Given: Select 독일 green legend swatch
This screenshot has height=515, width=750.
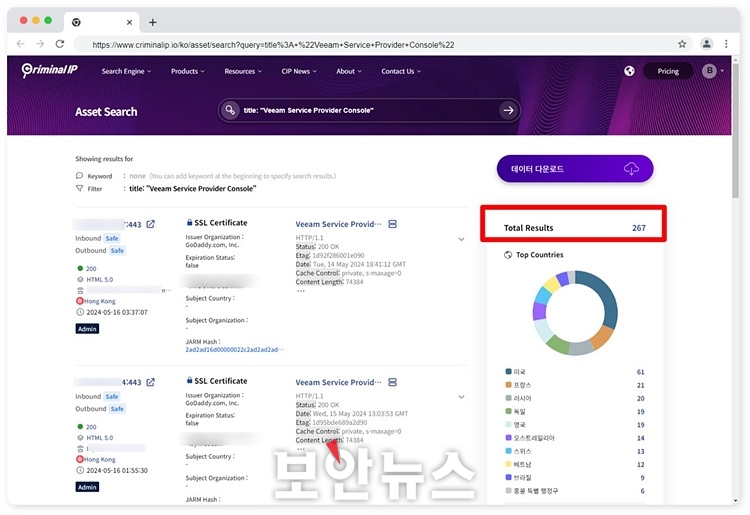Looking at the screenshot, I should (x=508, y=411).
